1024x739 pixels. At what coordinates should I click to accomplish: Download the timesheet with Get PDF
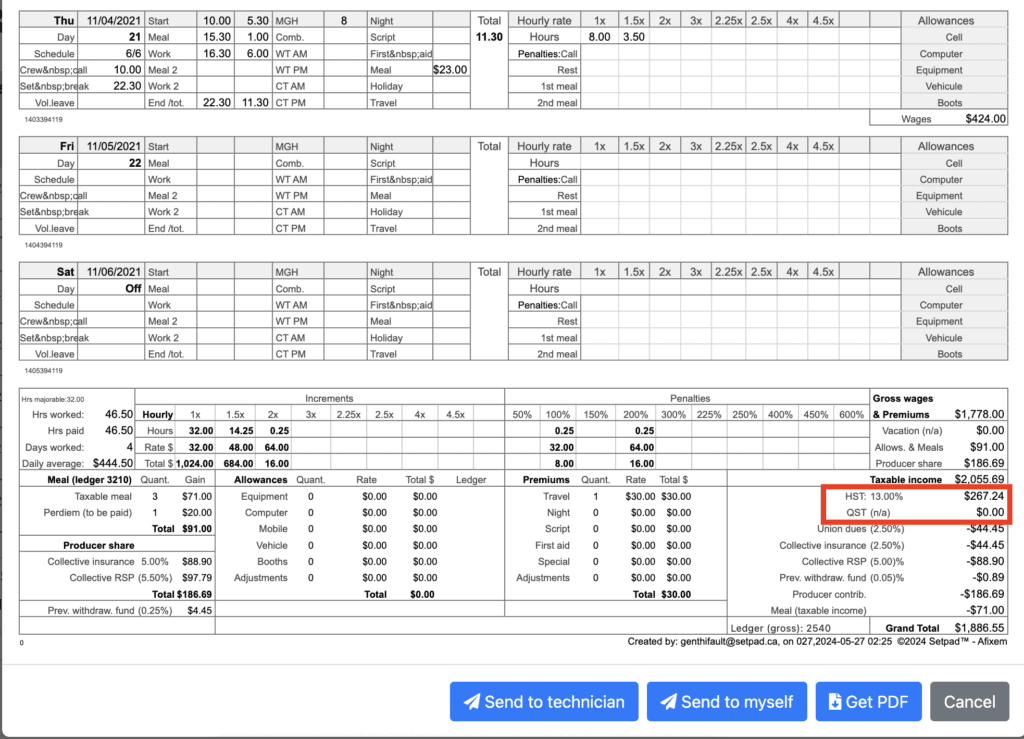868,702
